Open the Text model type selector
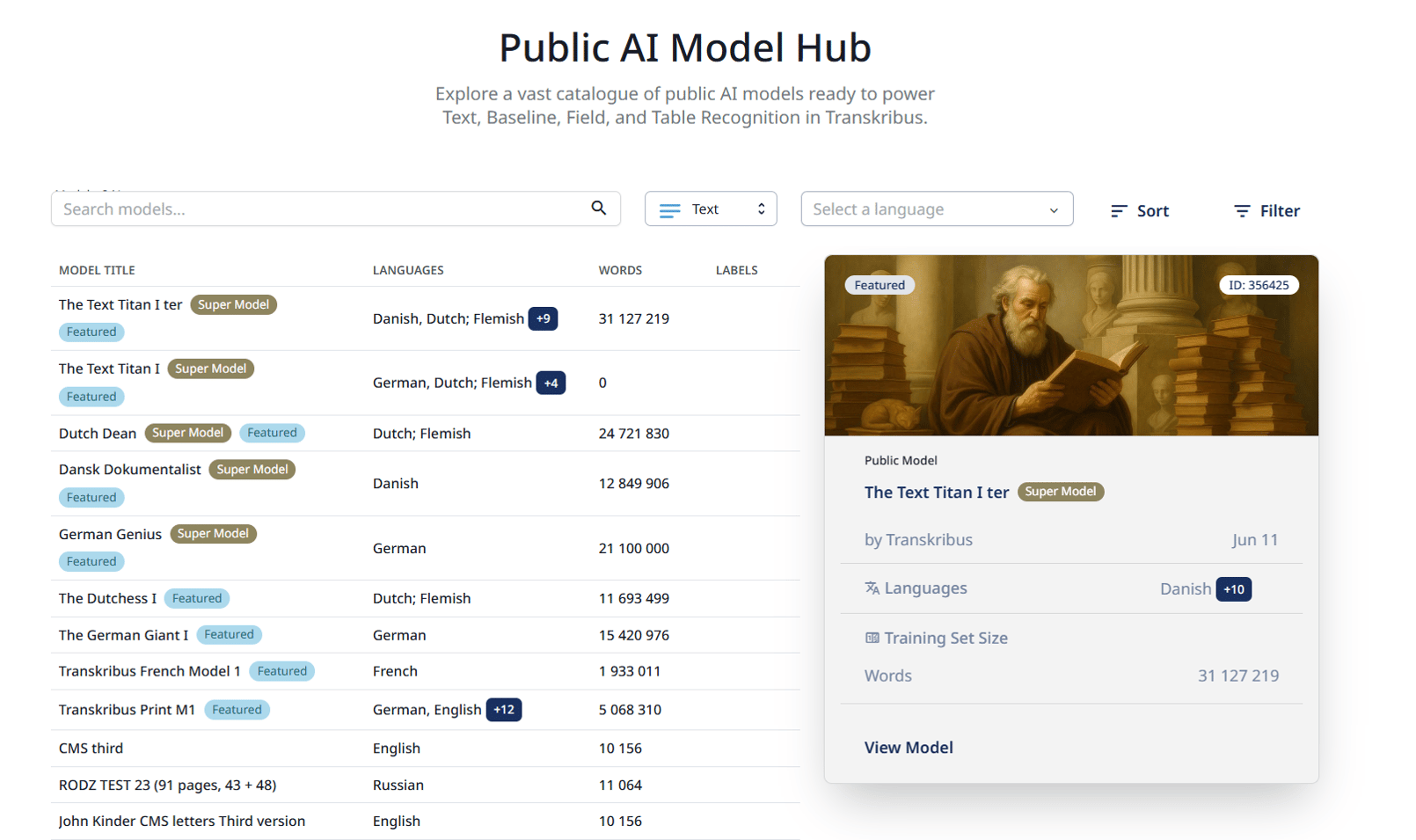 pyautogui.click(x=711, y=208)
